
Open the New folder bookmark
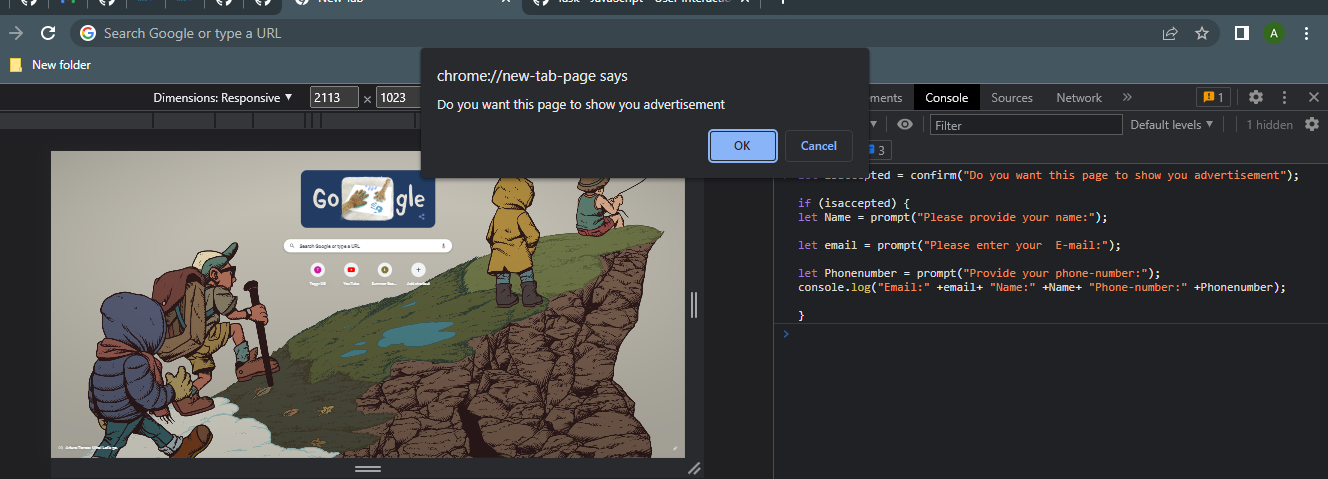[50, 65]
